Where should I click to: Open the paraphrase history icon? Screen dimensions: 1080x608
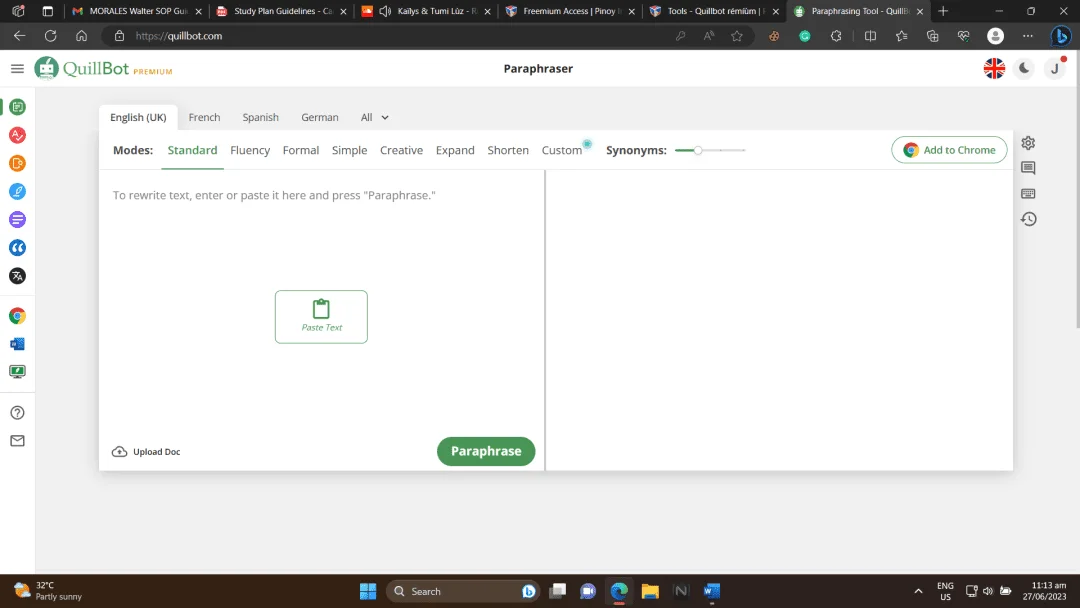[1028, 219]
